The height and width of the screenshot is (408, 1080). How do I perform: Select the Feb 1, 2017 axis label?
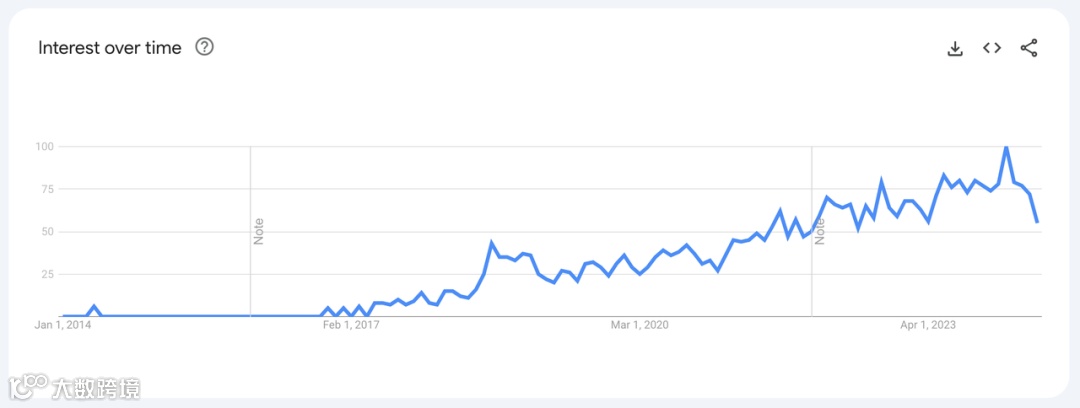[351, 325]
